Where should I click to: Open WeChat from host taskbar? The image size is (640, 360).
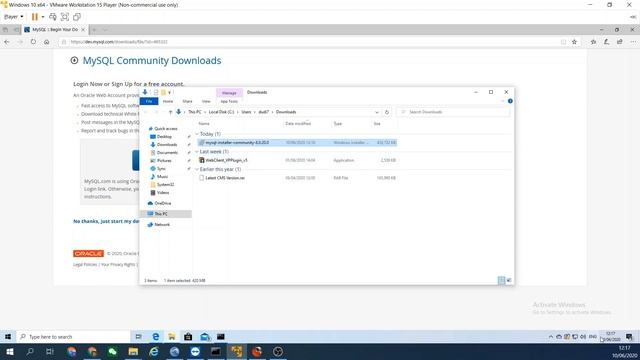click(x=113, y=351)
